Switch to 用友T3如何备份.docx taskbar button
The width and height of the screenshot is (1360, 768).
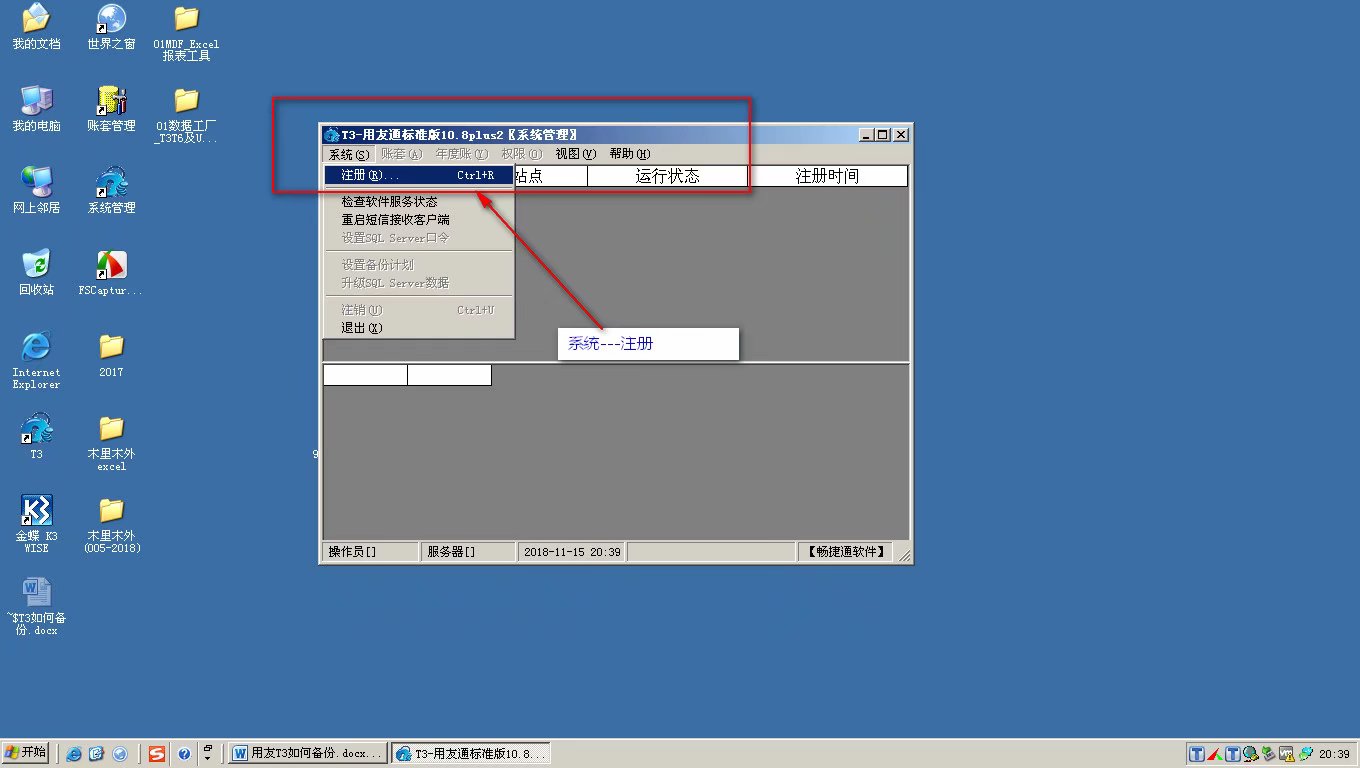click(x=307, y=753)
